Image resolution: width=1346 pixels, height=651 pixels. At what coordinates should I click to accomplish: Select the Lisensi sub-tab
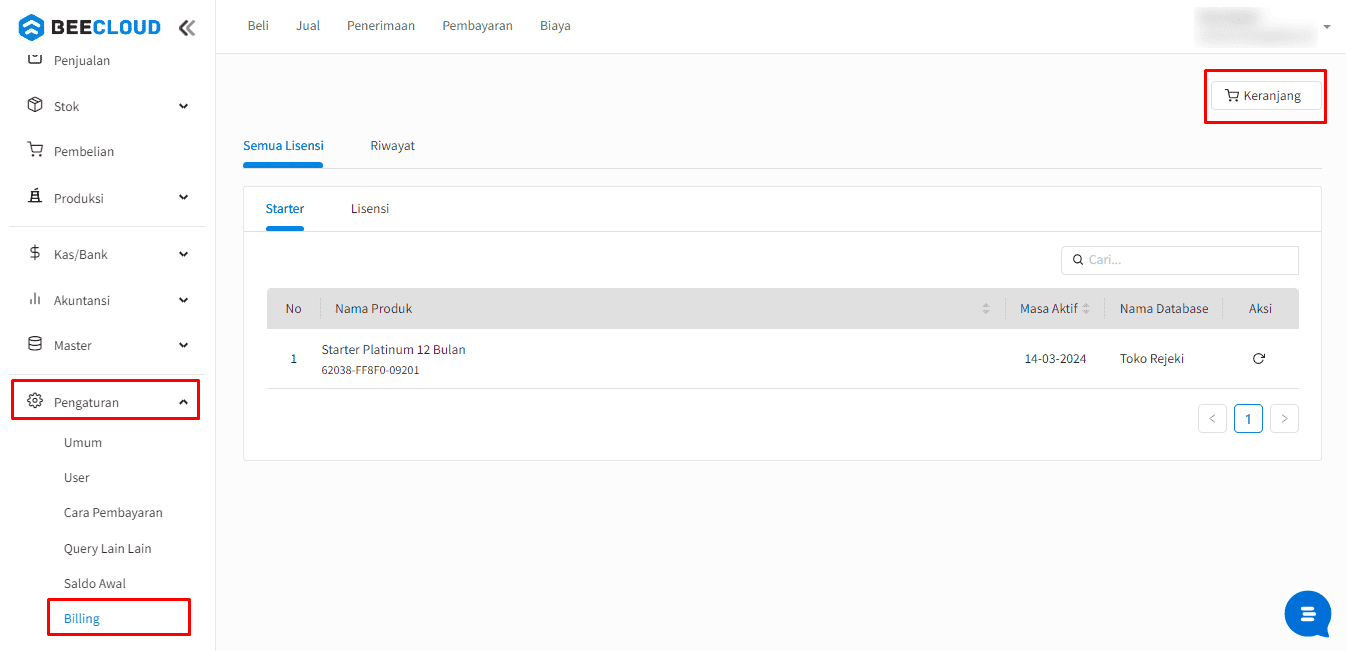tap(370, 209)
